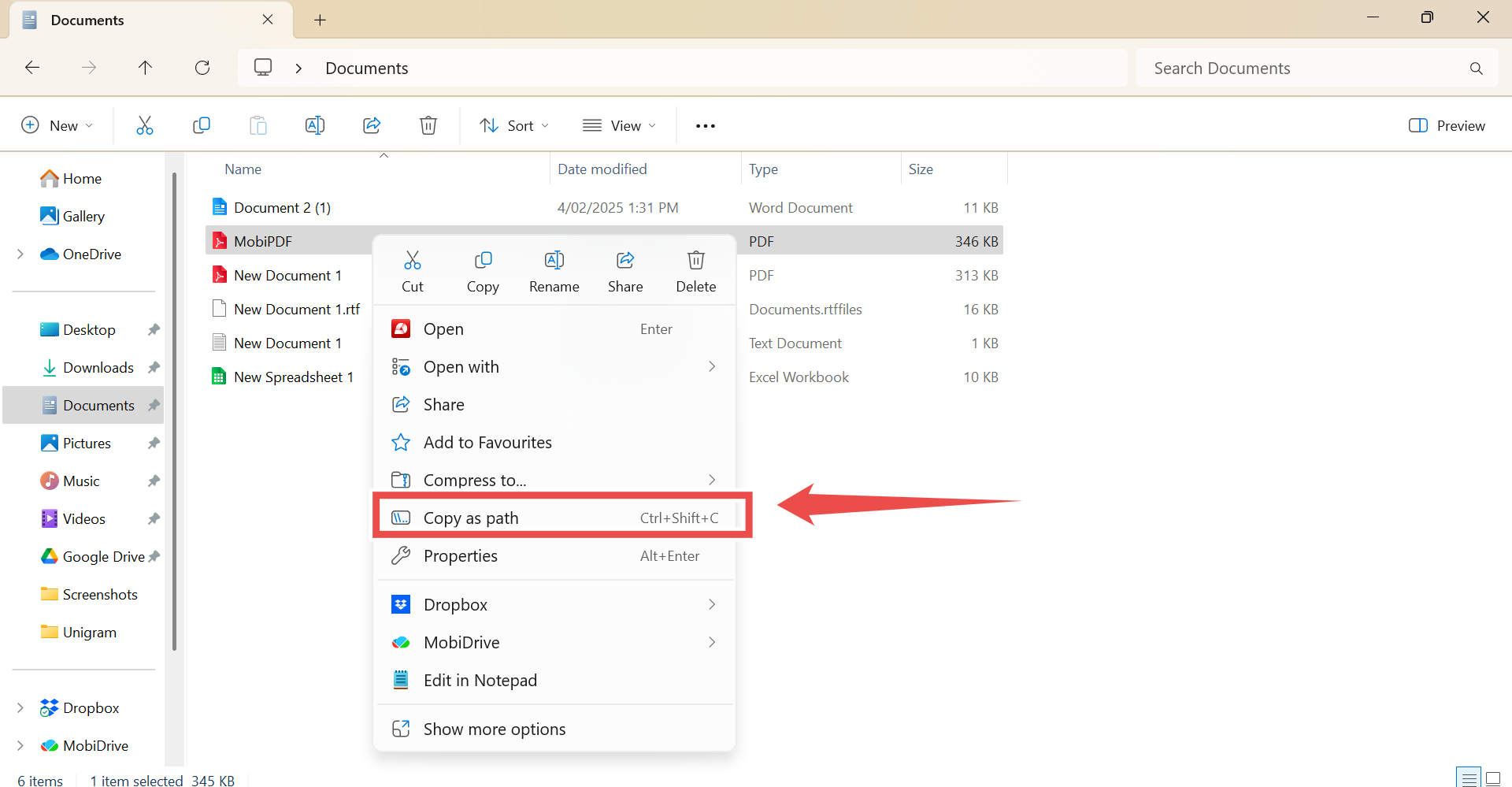Click the search magnifier icon
Screen dimensions: 1512x787
[1477, 69]
